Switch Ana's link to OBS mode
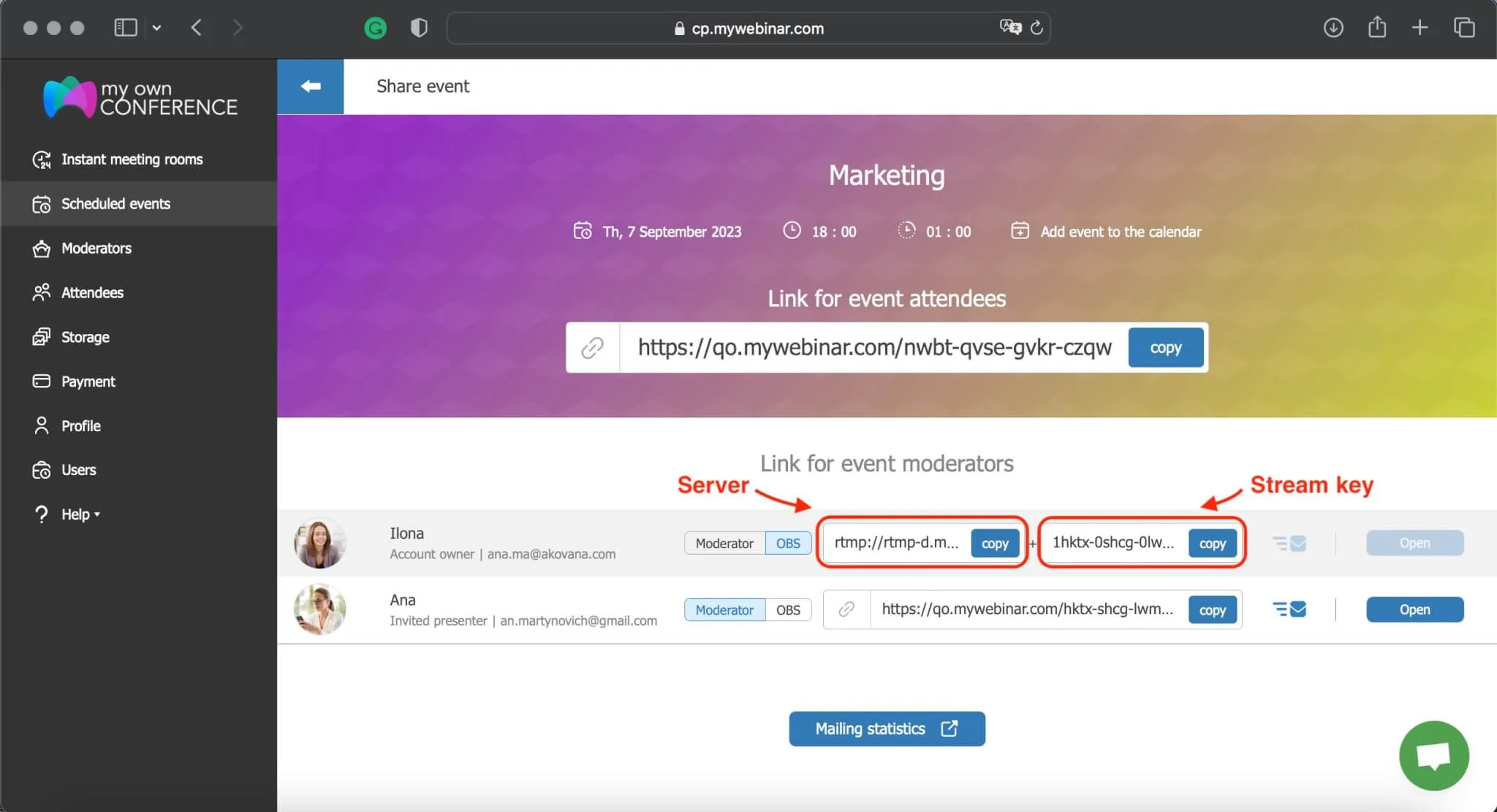The width and height of the screenshot is (1497, 812). pos(788,610)
